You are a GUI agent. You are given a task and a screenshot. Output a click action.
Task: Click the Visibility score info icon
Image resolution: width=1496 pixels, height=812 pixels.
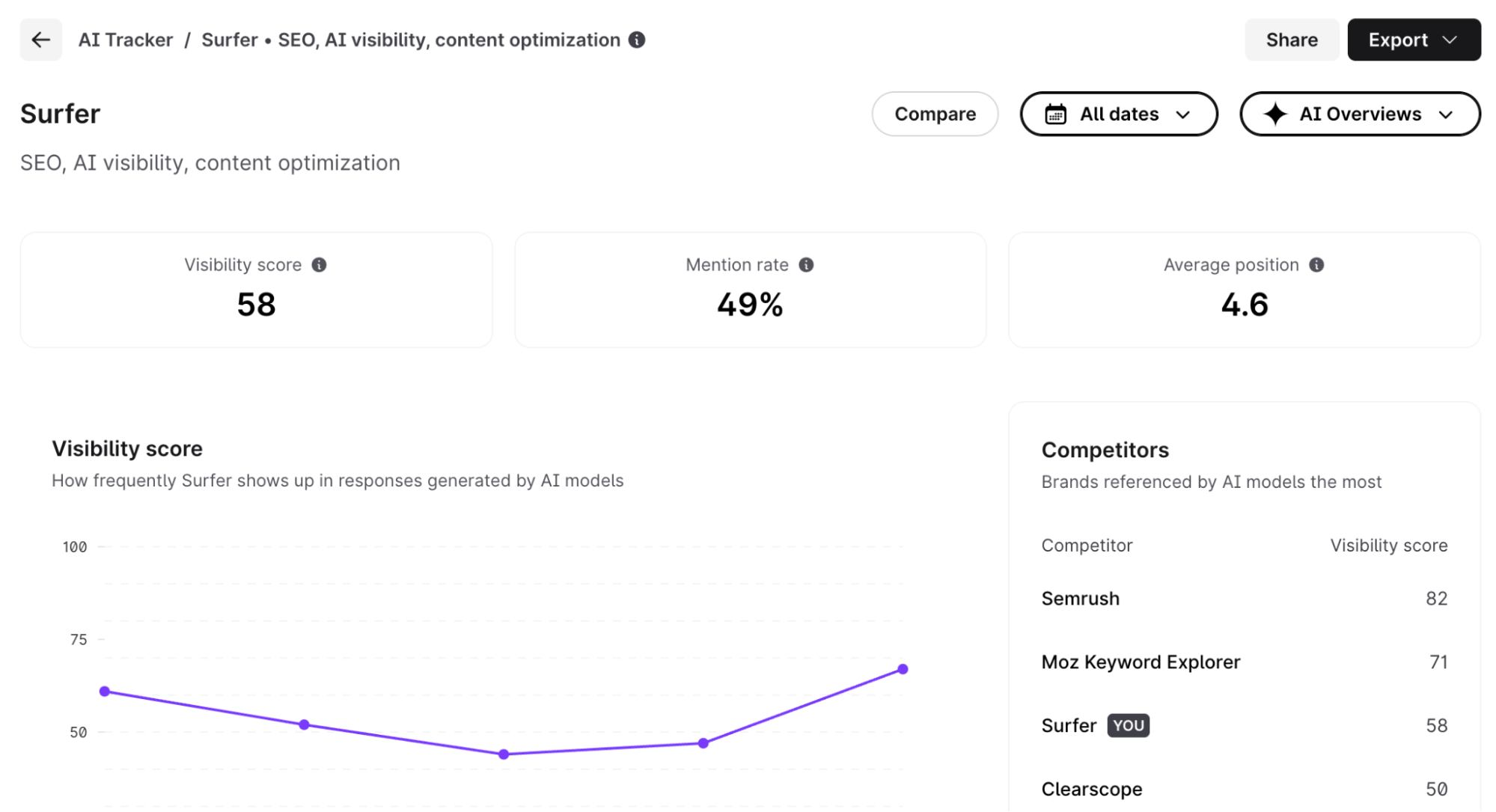(319, 265)
